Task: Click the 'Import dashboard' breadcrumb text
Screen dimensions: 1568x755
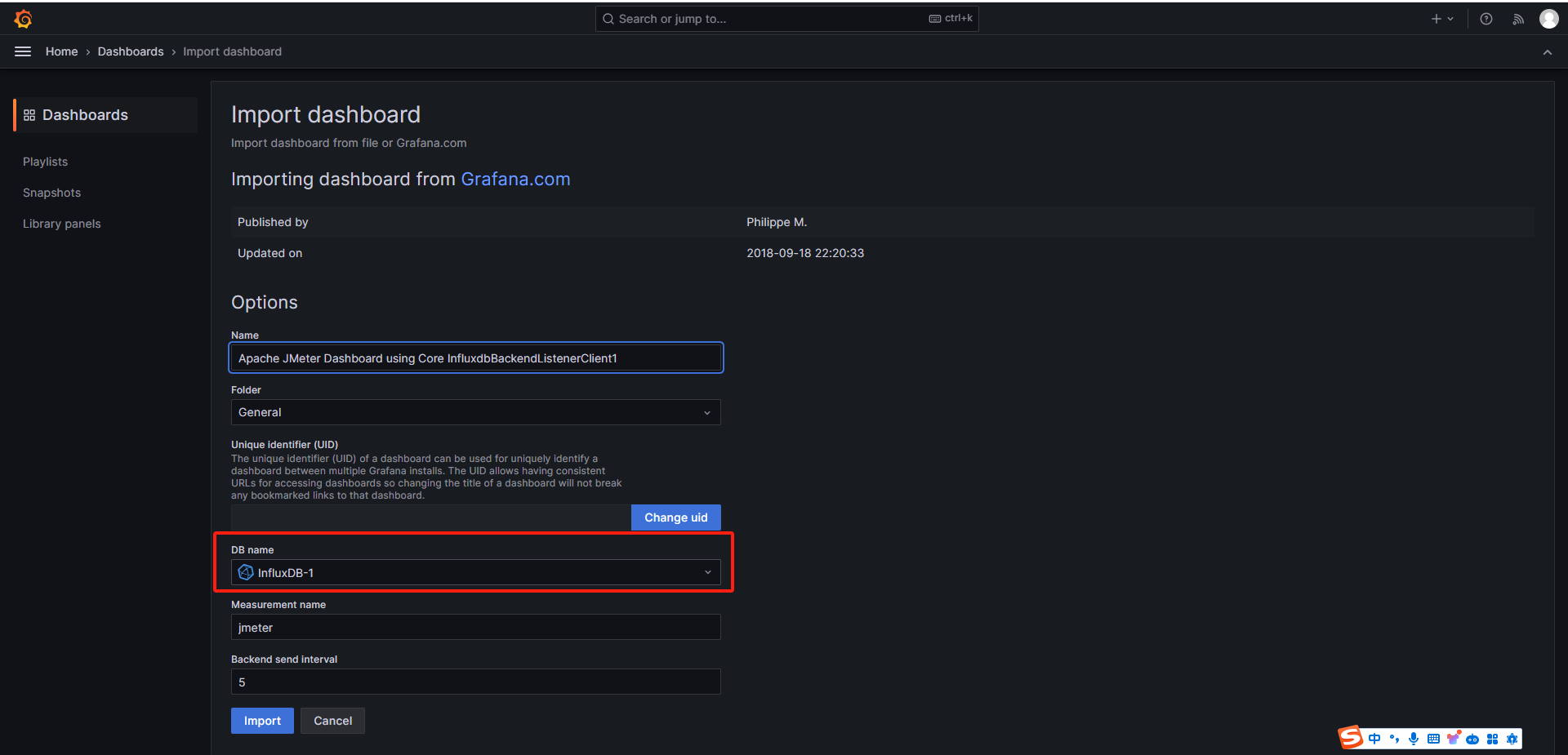Action: tap(233, 51)
